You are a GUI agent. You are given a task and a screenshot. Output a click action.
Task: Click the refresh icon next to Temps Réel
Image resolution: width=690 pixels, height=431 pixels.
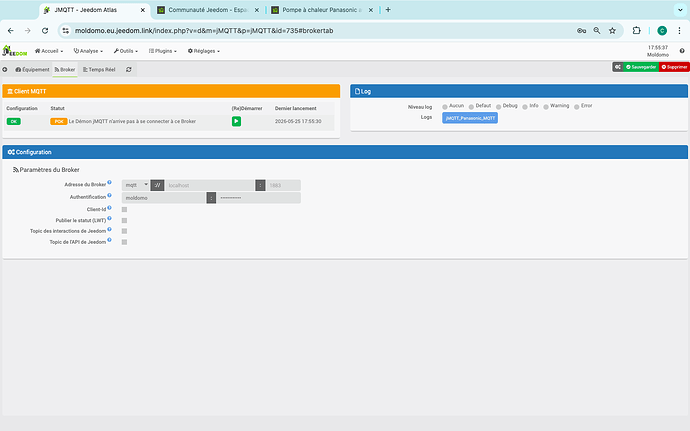click(x=128, y=70)
